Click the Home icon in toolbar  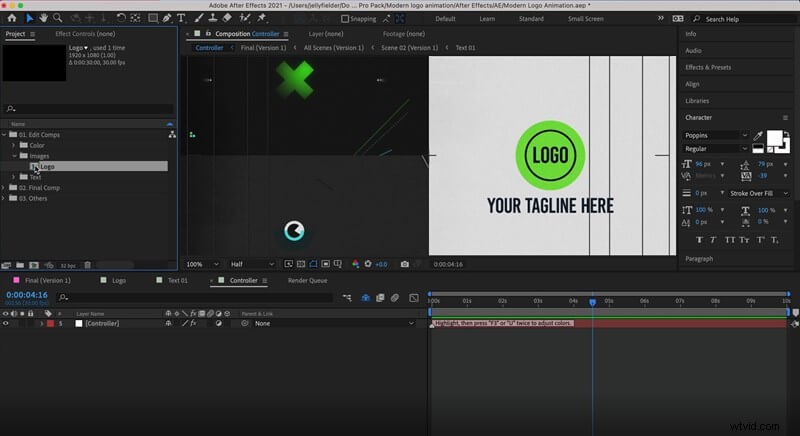pyautogui.click(x=12, y=18)
